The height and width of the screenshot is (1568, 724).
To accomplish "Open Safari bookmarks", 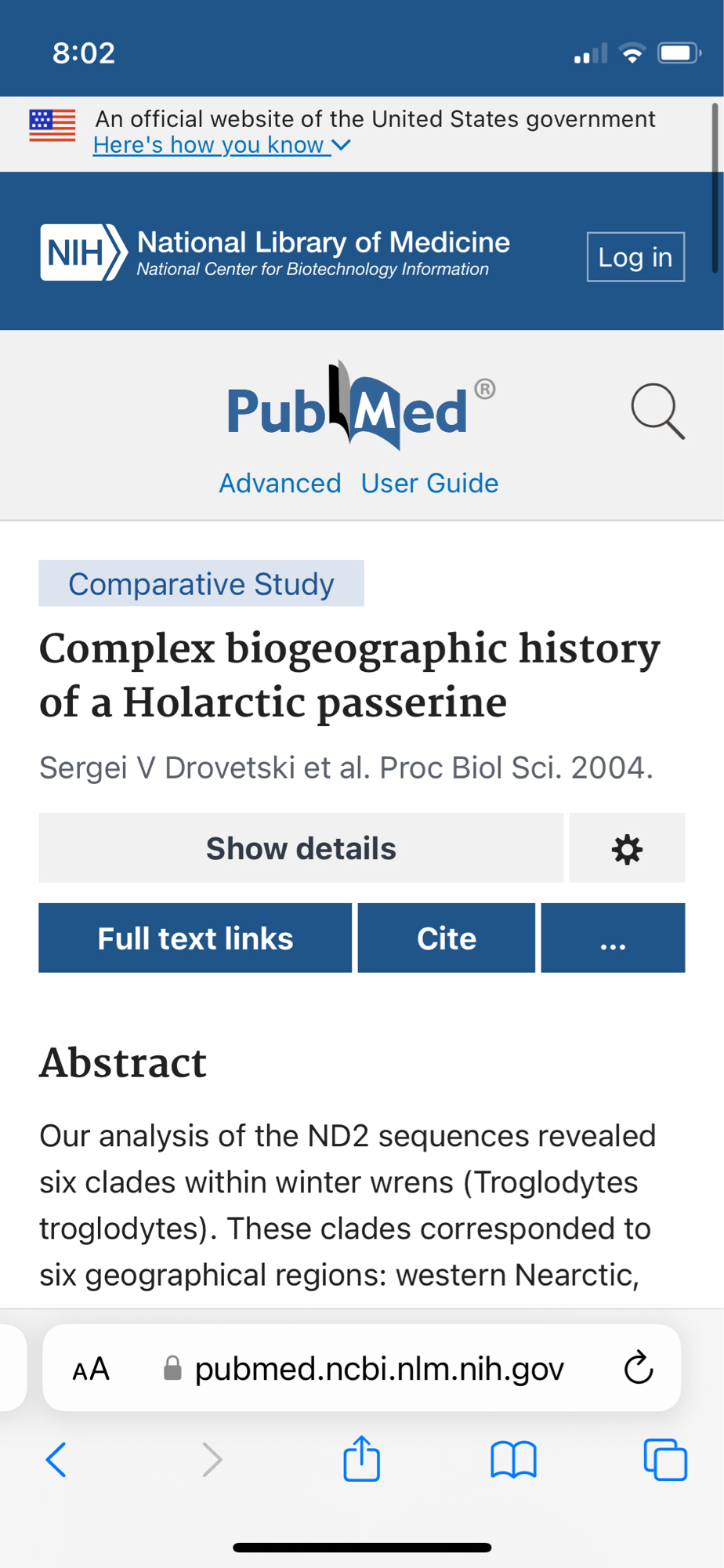I will (513, 1460).
